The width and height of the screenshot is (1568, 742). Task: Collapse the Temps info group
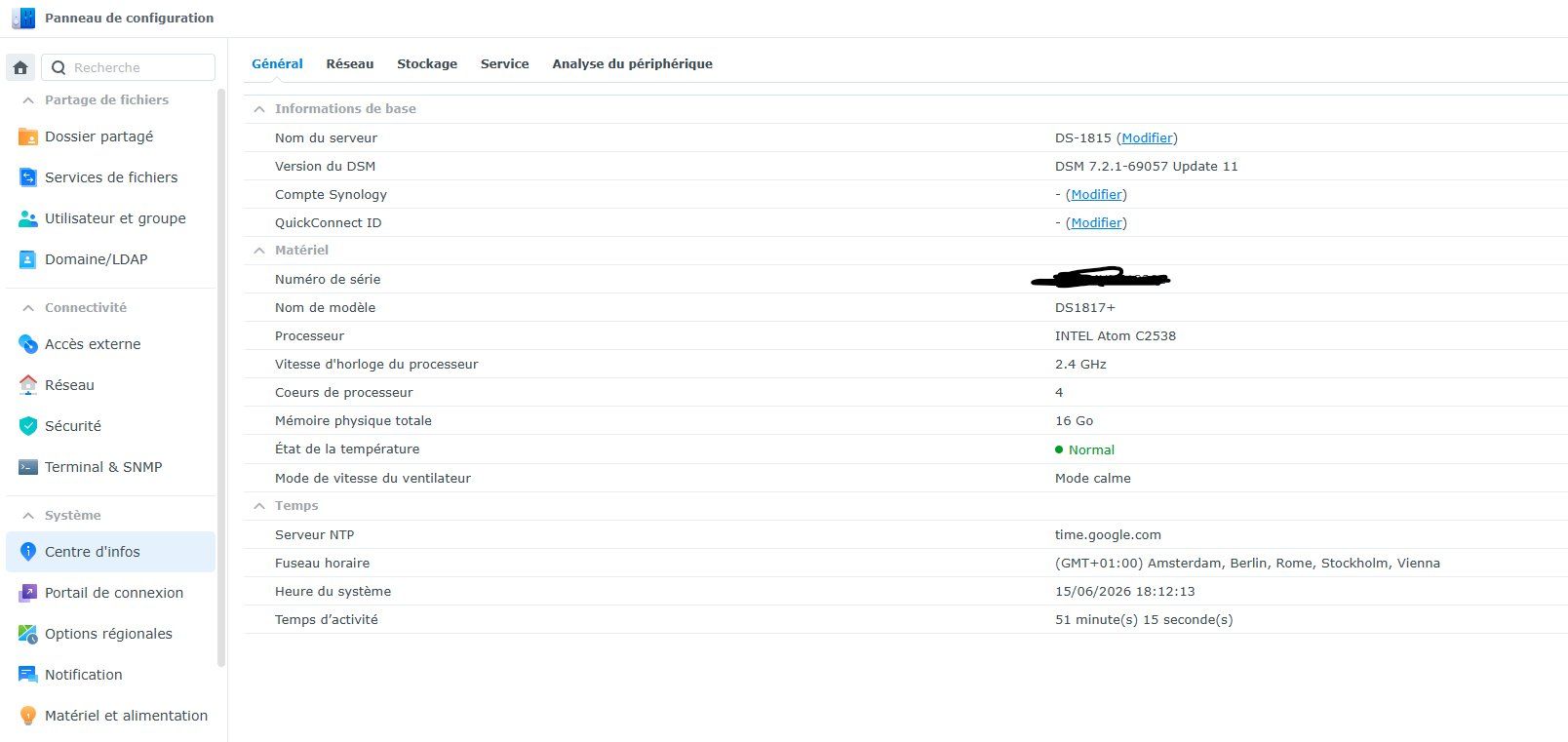259,506
